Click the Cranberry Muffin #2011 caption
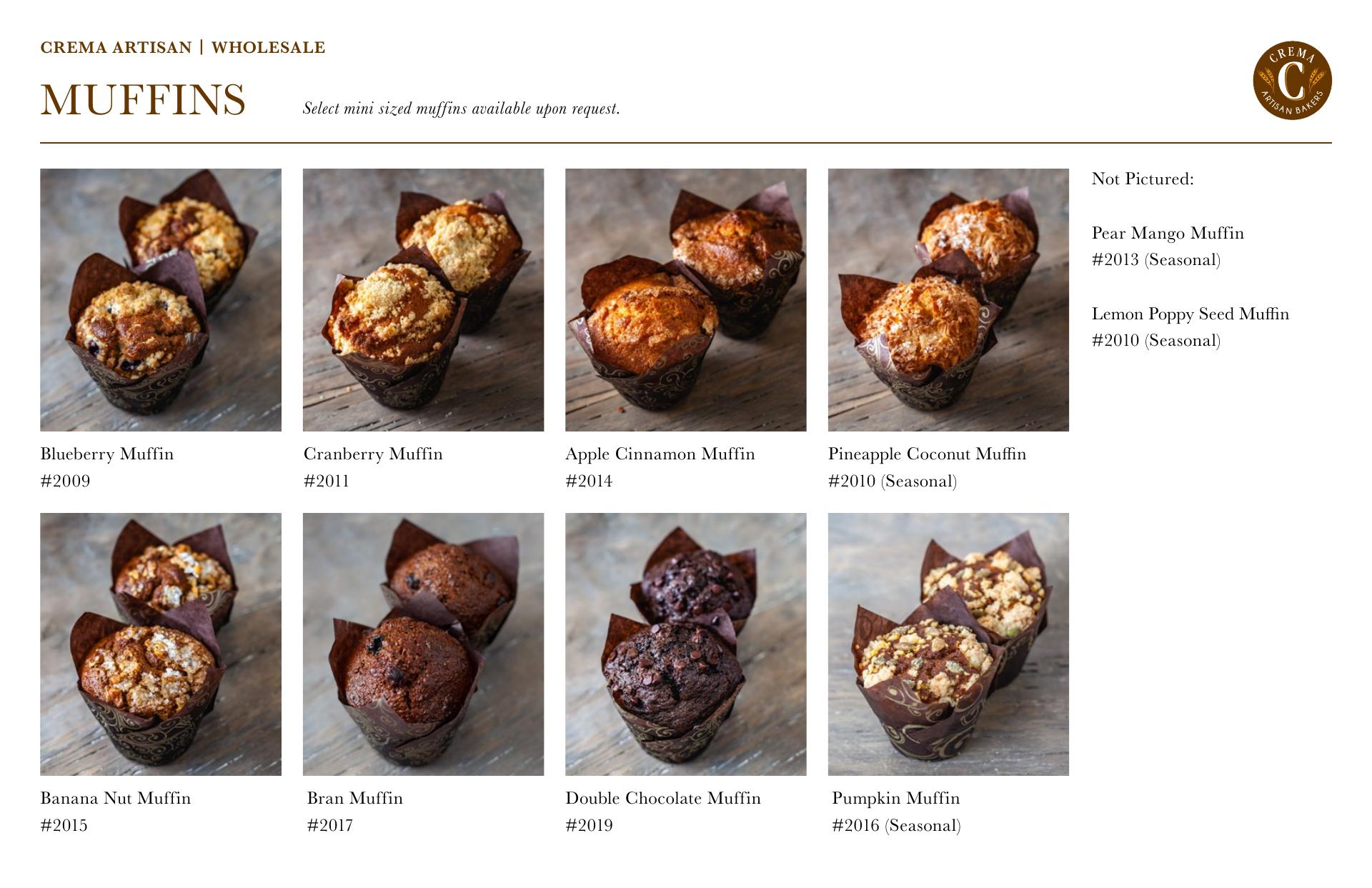 pos(373,467)
